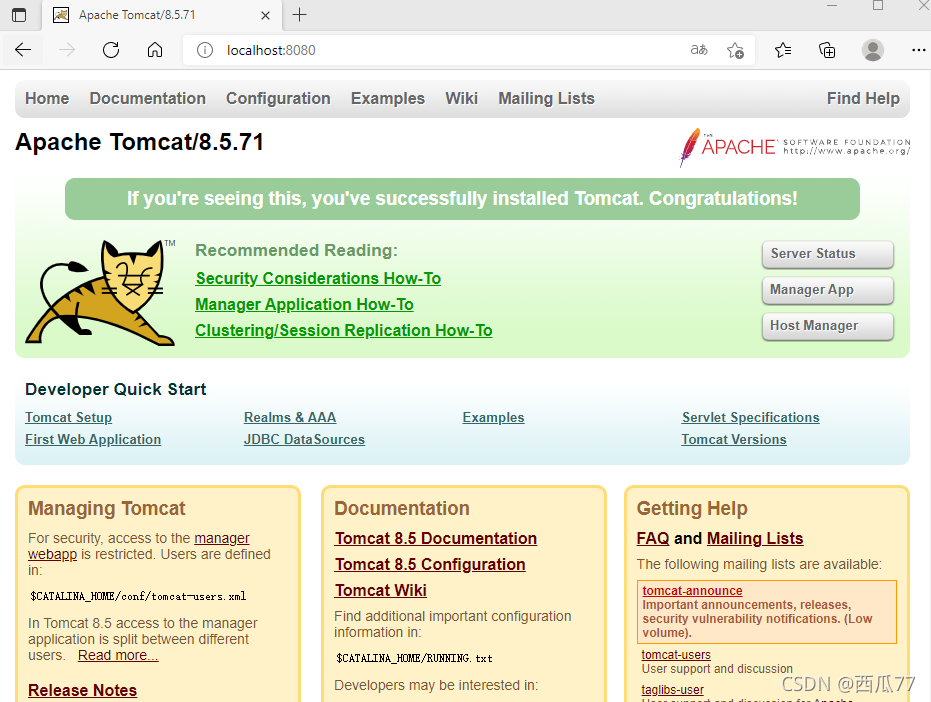Click the Server Status button
The height and width of the screenshot is (702, 931).
[x=828, y=254]
